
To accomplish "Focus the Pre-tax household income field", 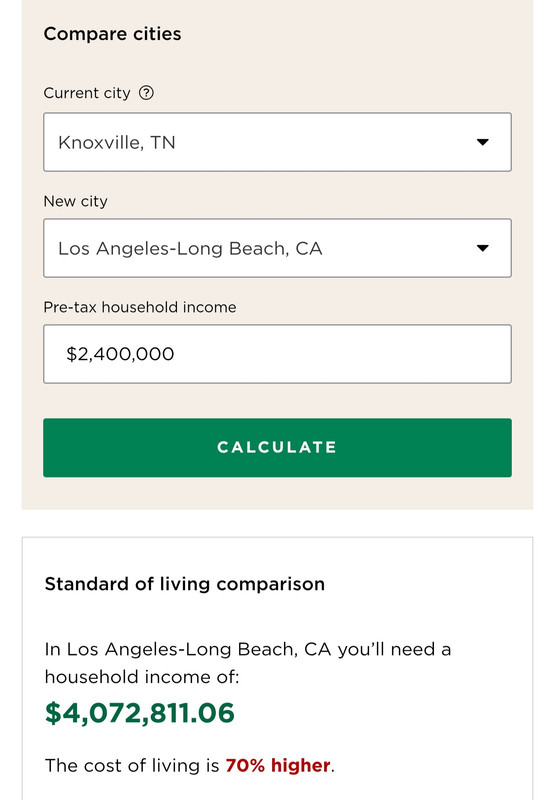I will click(278, 354).
